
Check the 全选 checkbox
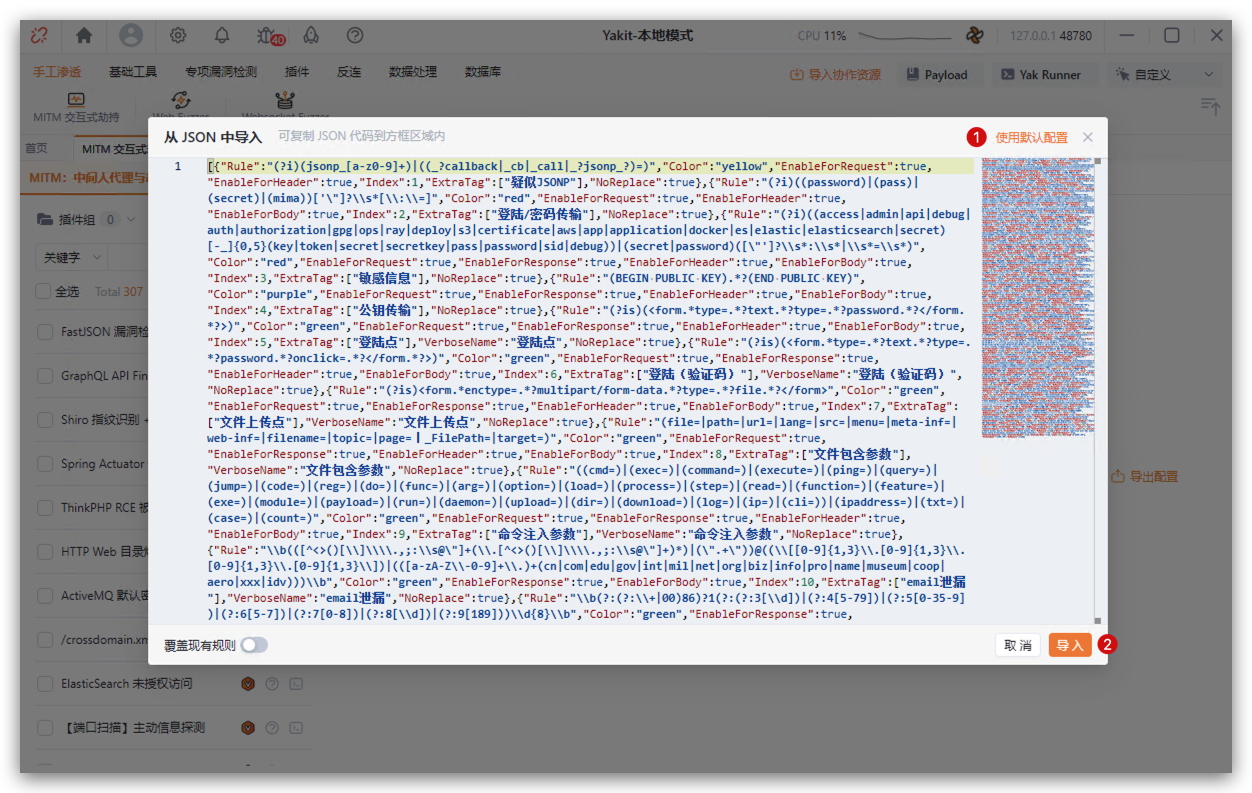click(43, 291)
